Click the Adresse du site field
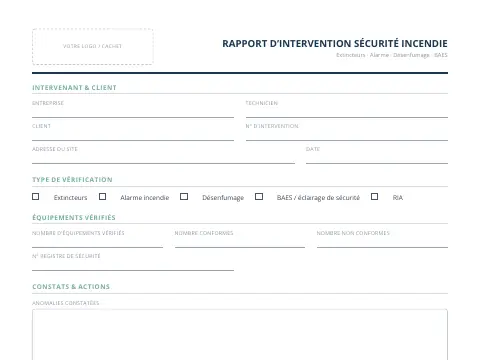Screen dimensions: 480x360 pos(163,158)
